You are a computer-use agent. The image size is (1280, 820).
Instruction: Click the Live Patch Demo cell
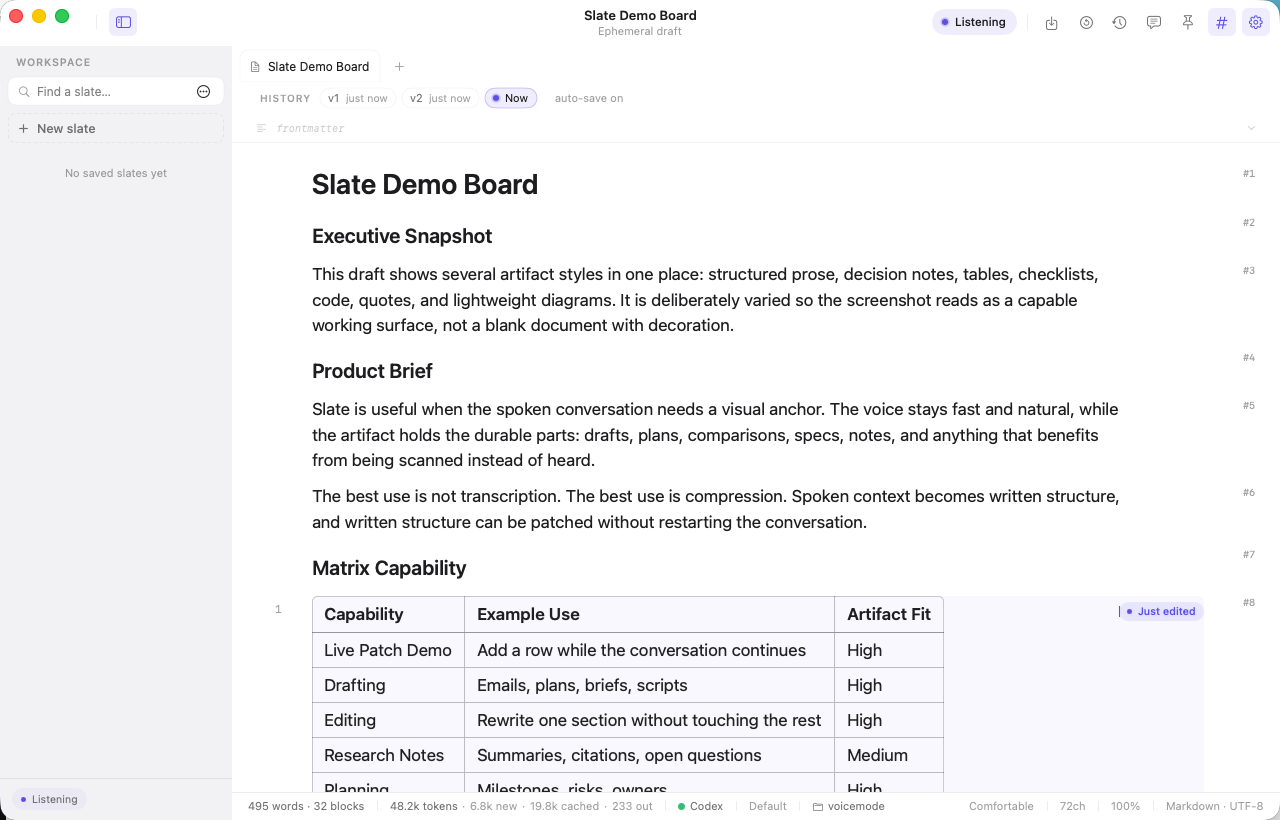(388, 650)
